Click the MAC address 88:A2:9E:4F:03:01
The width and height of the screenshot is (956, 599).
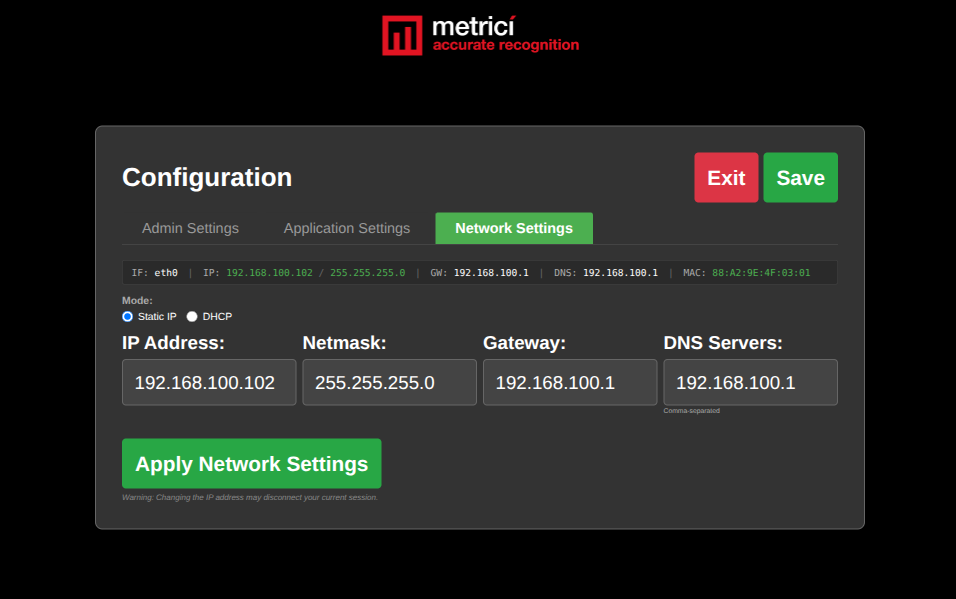click(761, 273)
